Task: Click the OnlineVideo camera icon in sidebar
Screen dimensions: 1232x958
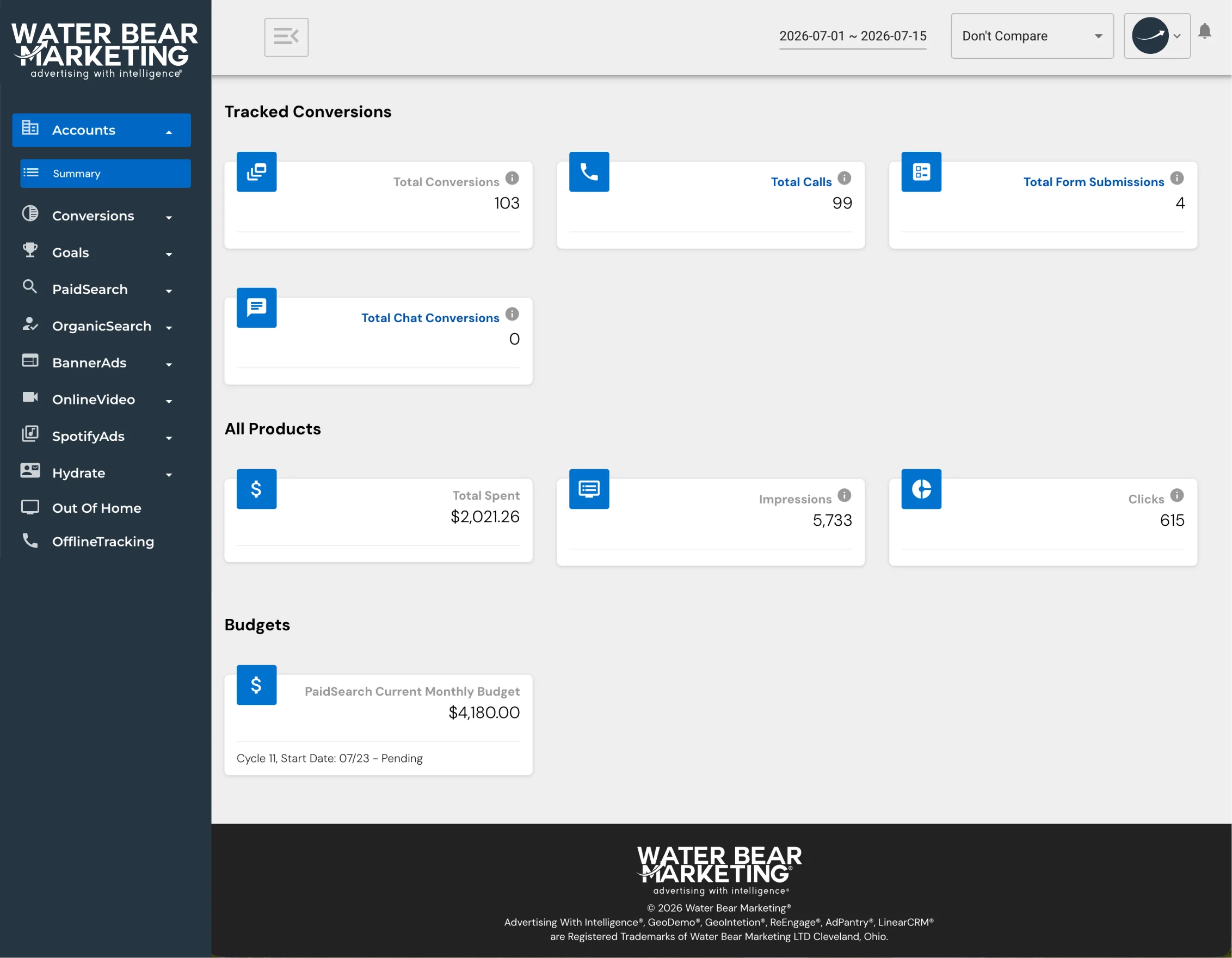Action: pyautogui.click(x=30, y=397)
